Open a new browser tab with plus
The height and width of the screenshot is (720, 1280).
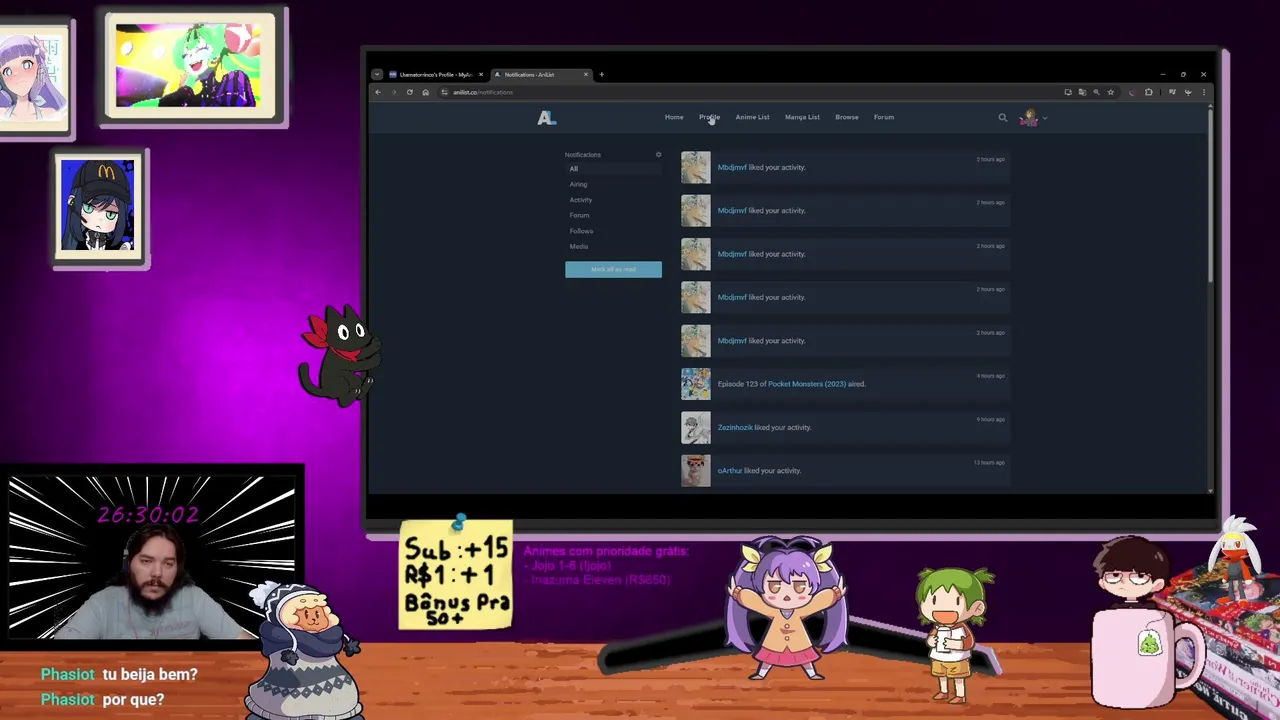601,74
